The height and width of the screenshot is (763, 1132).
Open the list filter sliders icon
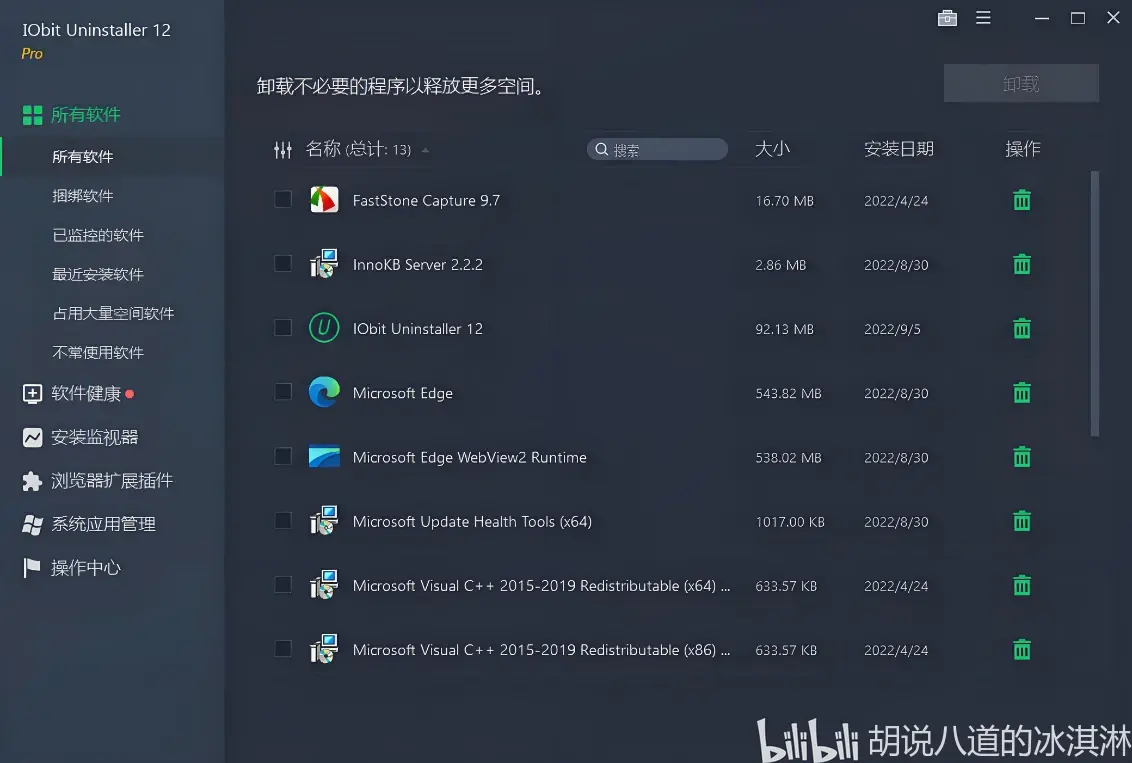(x=283, y=150)
